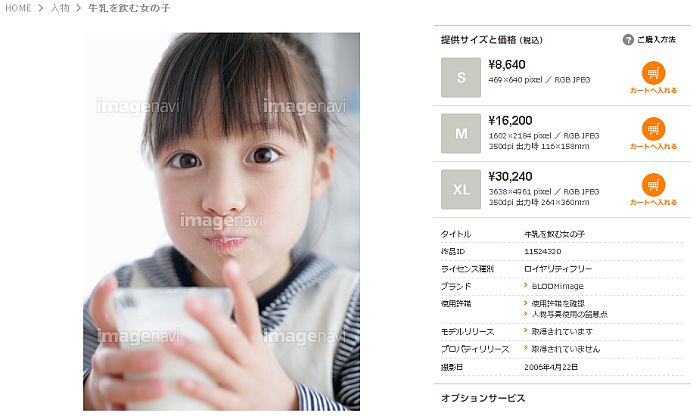Click model release 取得されています link

(x=562, y=332)
